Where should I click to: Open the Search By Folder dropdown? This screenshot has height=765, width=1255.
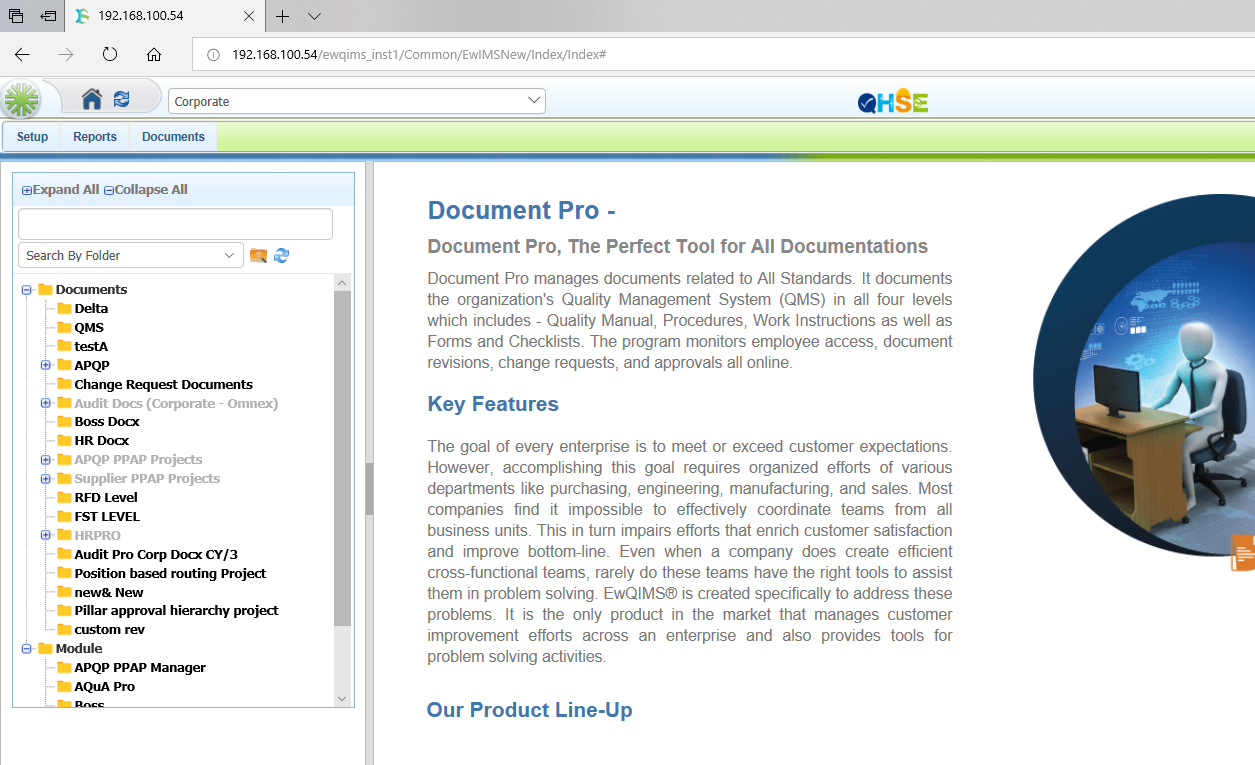[x=131, y=256]
